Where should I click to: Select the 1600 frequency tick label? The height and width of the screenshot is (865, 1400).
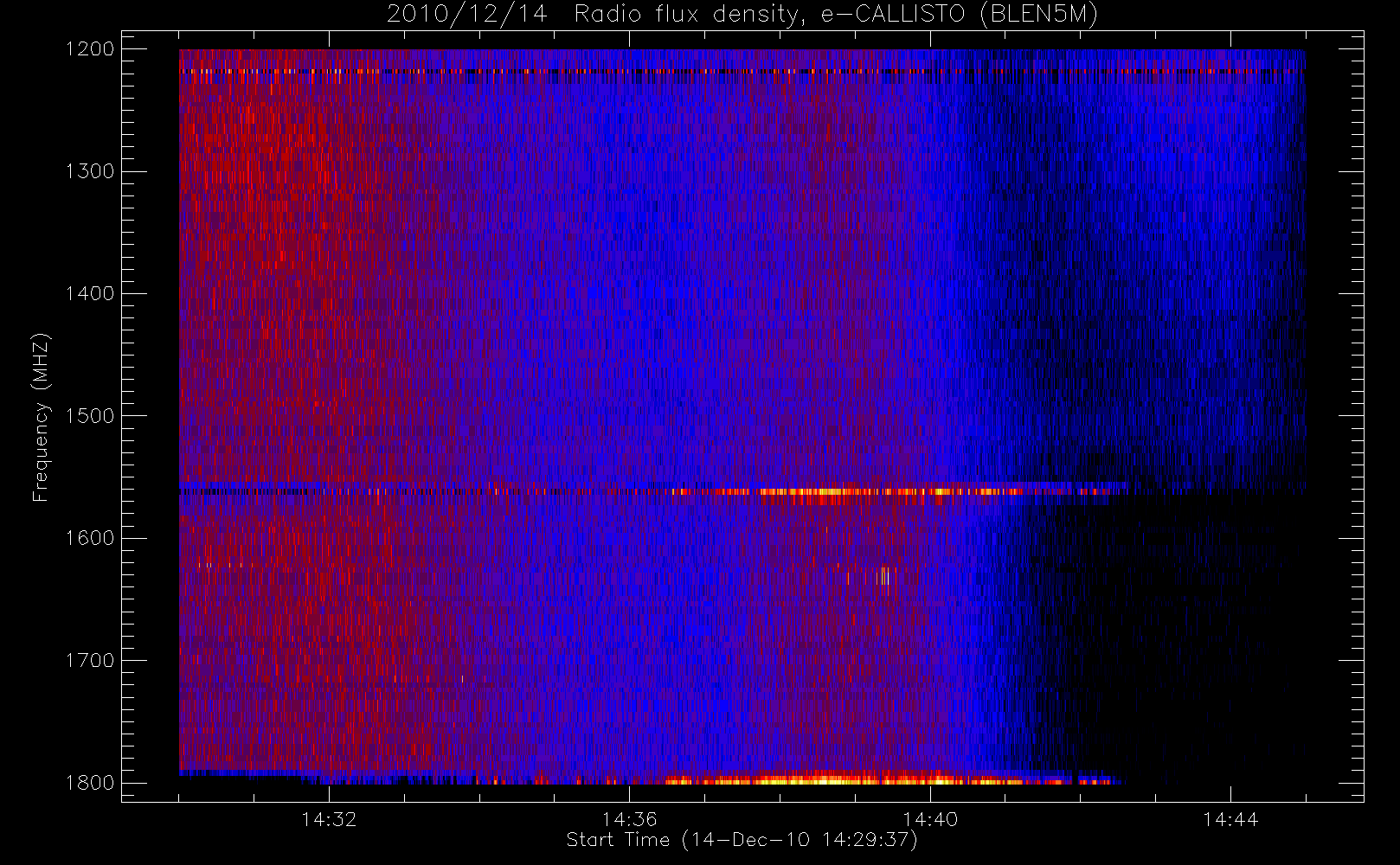[x=90, y=537]
